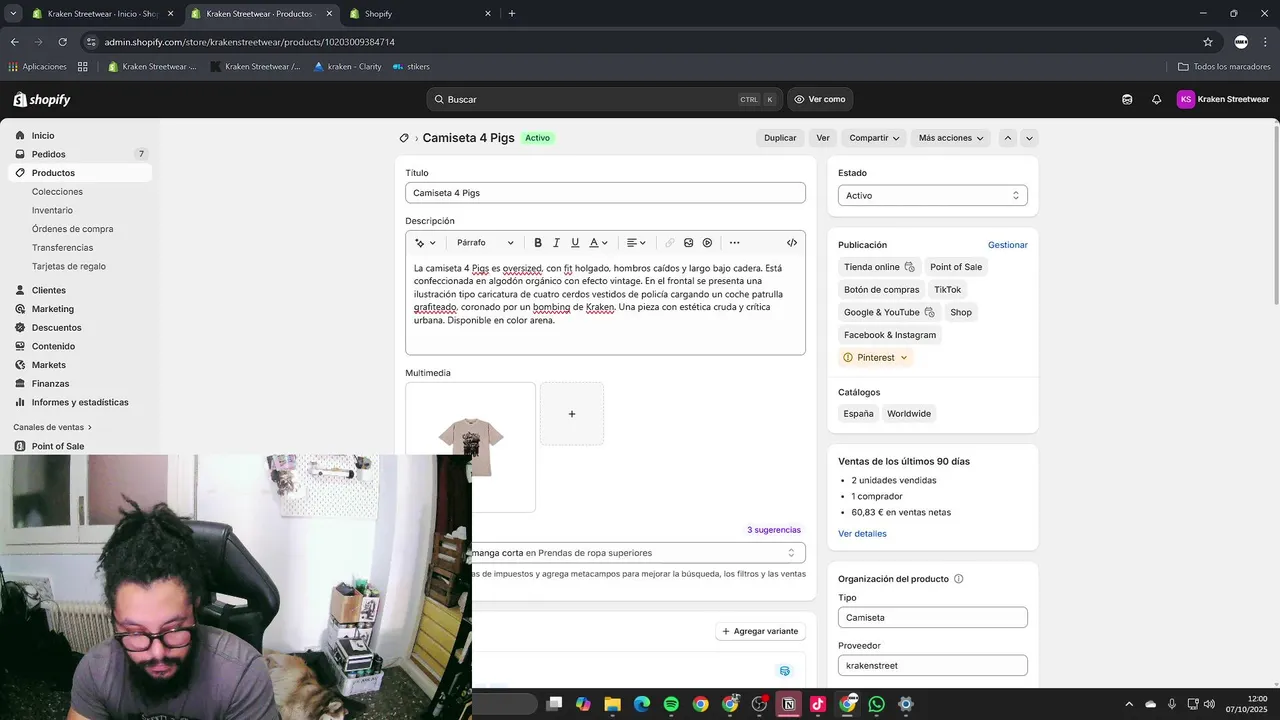
Task: Click the icon left of the notifications bell
Action: [1127, 100]
